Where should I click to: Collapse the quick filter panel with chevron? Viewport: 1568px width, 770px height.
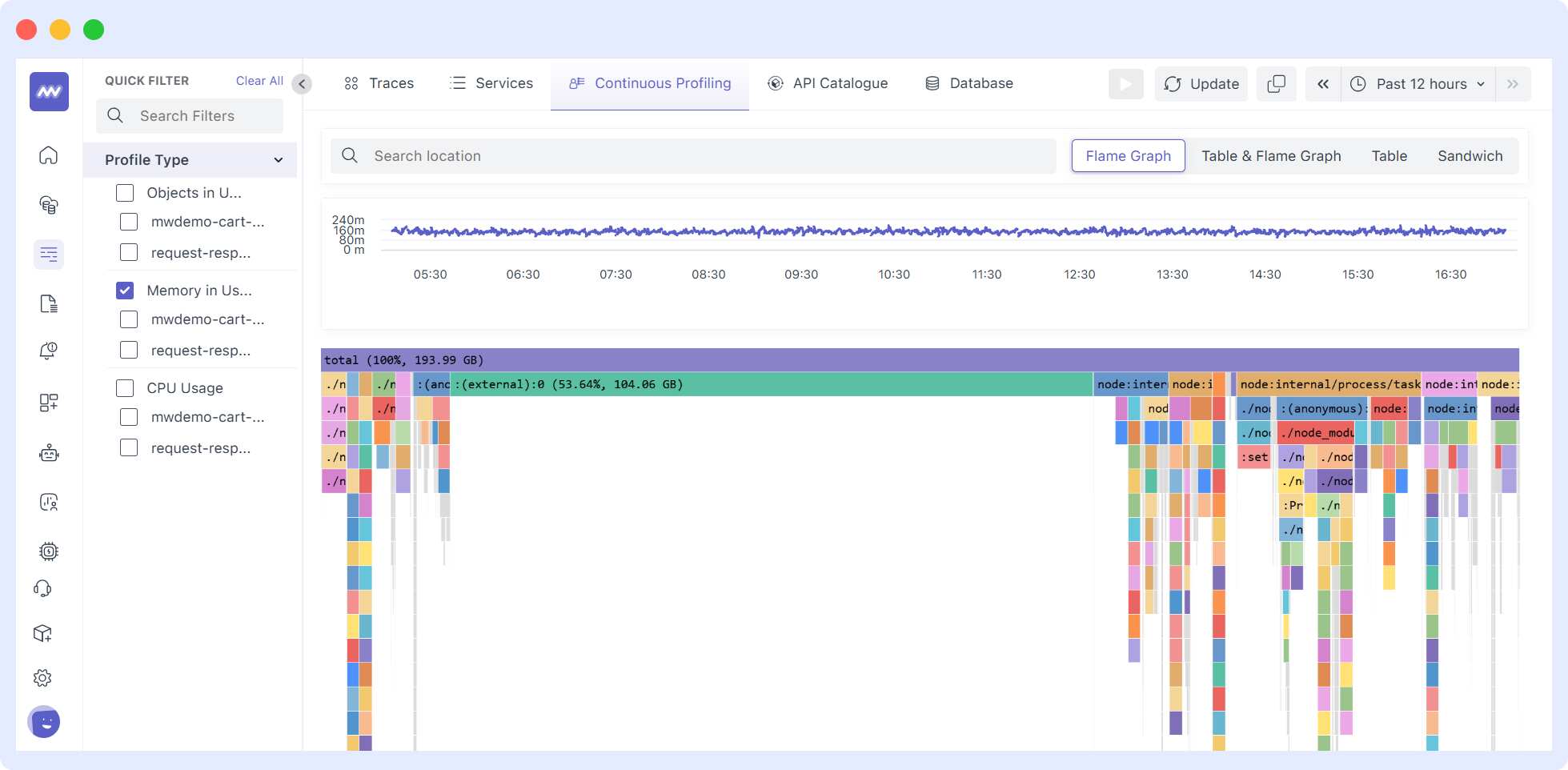click(301, 83)
